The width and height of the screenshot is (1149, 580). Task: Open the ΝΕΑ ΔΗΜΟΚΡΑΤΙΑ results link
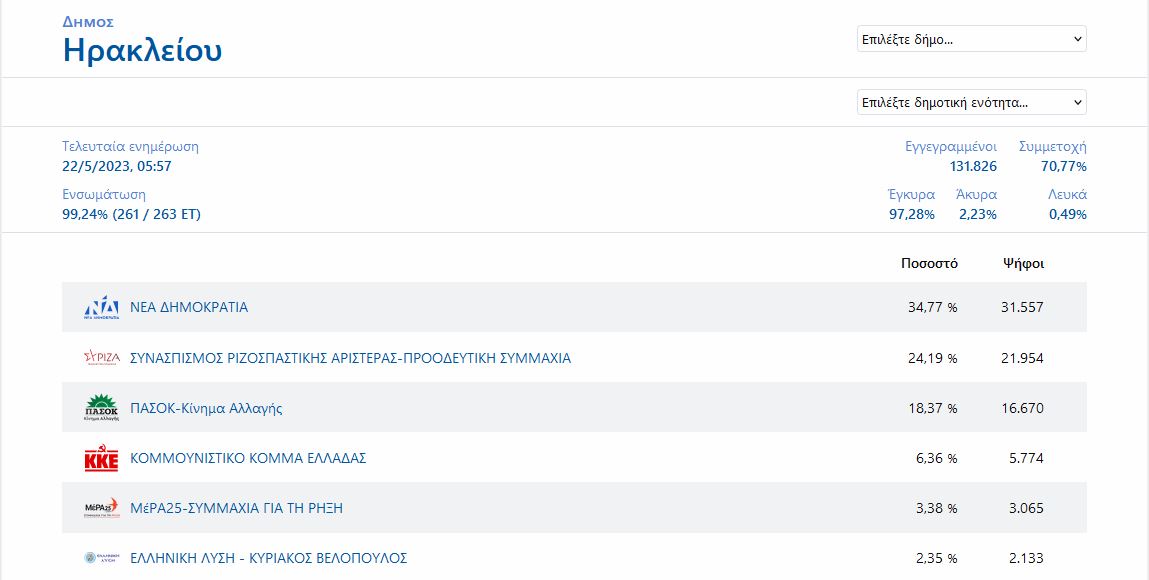tap(189, 308)
